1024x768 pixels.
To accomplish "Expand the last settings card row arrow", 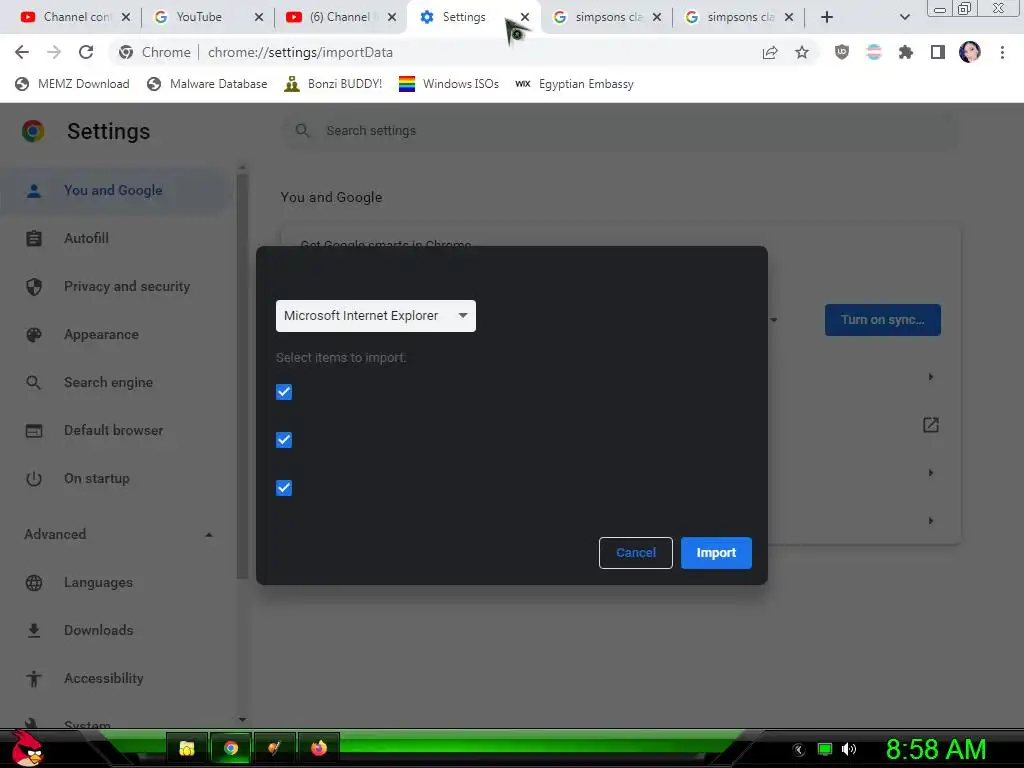I will point(931,521).
